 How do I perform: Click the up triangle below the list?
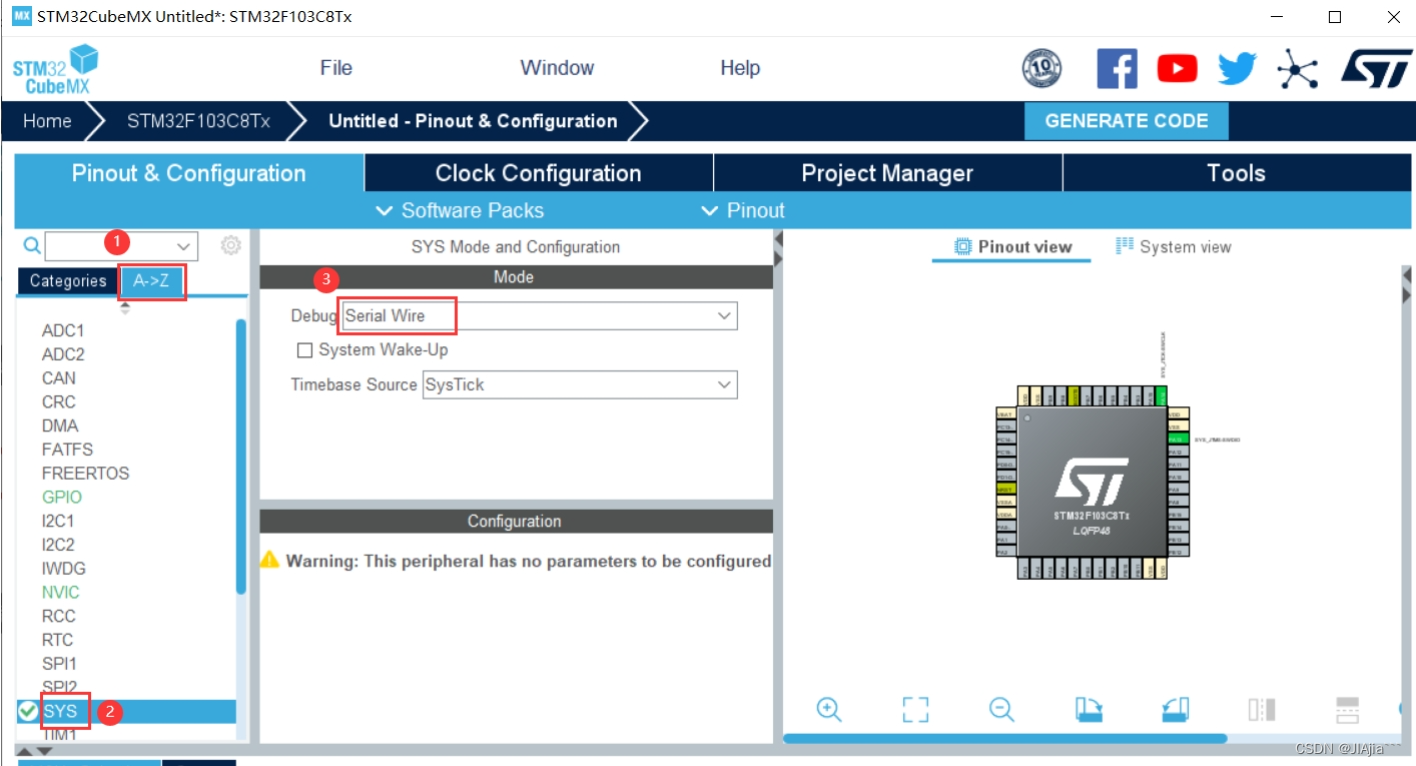[x=27, y=751]
